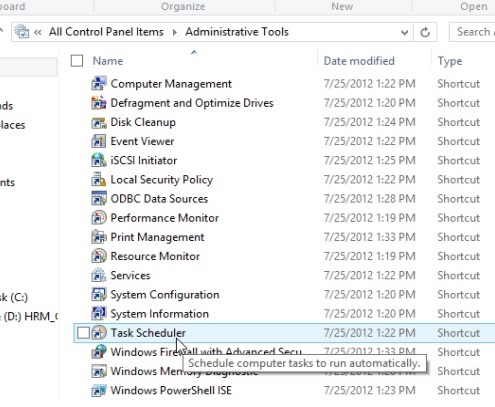
Task: Select the System Information name
Action: pos(160,314)
